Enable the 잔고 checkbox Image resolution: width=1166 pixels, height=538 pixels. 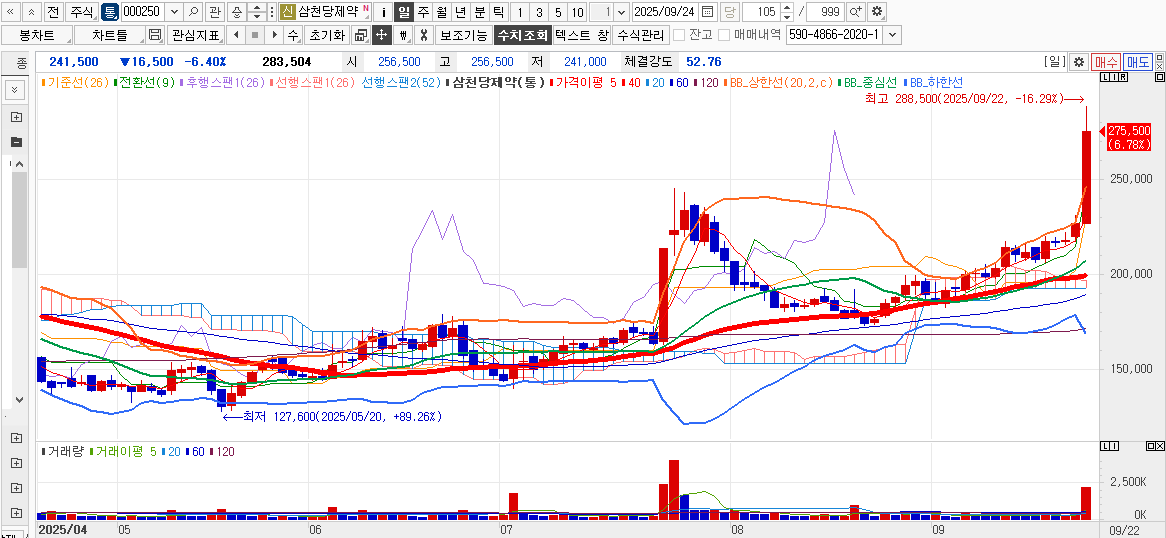680,35
